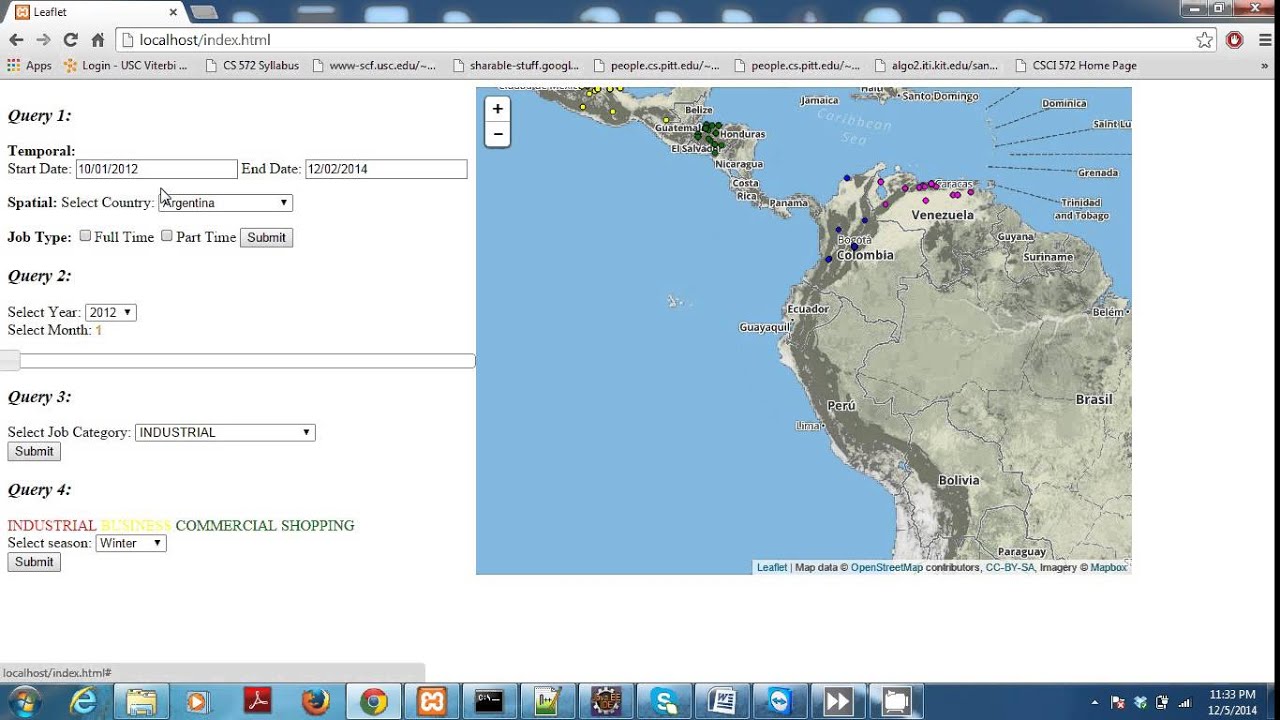The height and width of the screenshot is (720, 1280).
Task: Open the Chrome hamburger menu
Action: pyautogui.click(x=1265, y=40)
